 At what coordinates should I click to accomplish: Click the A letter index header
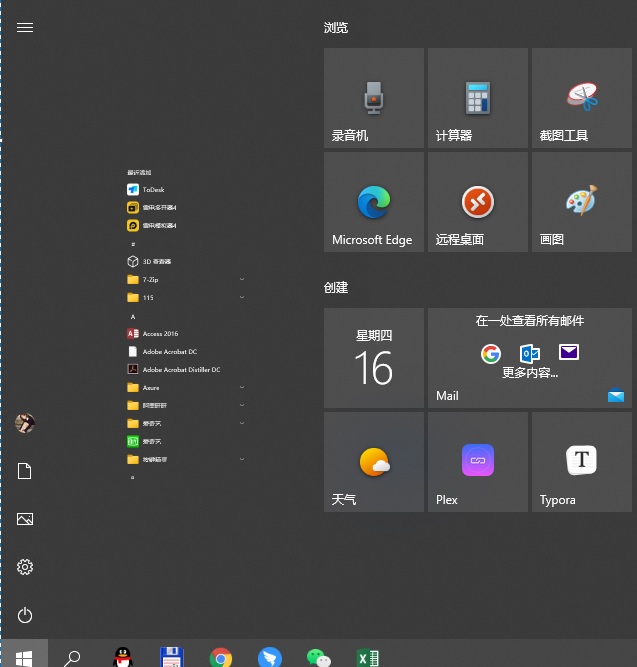[x=133, y=316]
